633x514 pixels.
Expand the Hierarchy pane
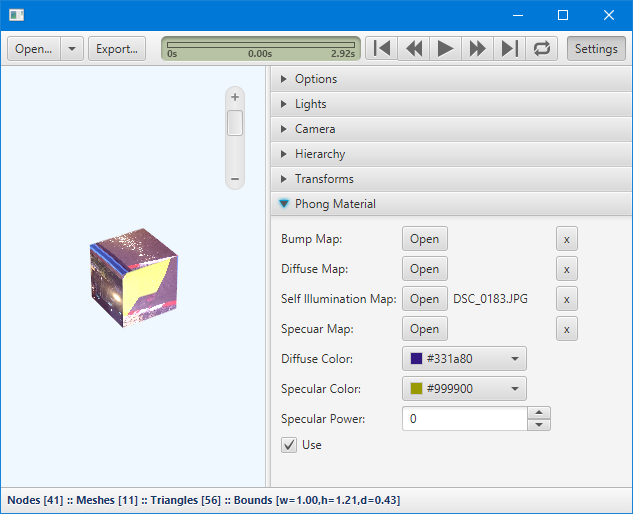click(451, 154)
